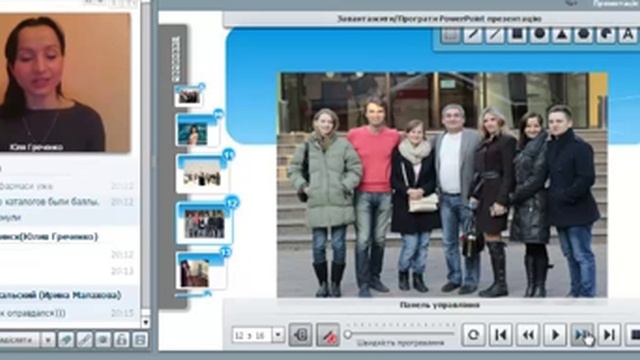Viewport: 640px width, 360px height.
Task: Open the slide number dropdown arrow
Action: pyautogui.click(x=278, y=335)
